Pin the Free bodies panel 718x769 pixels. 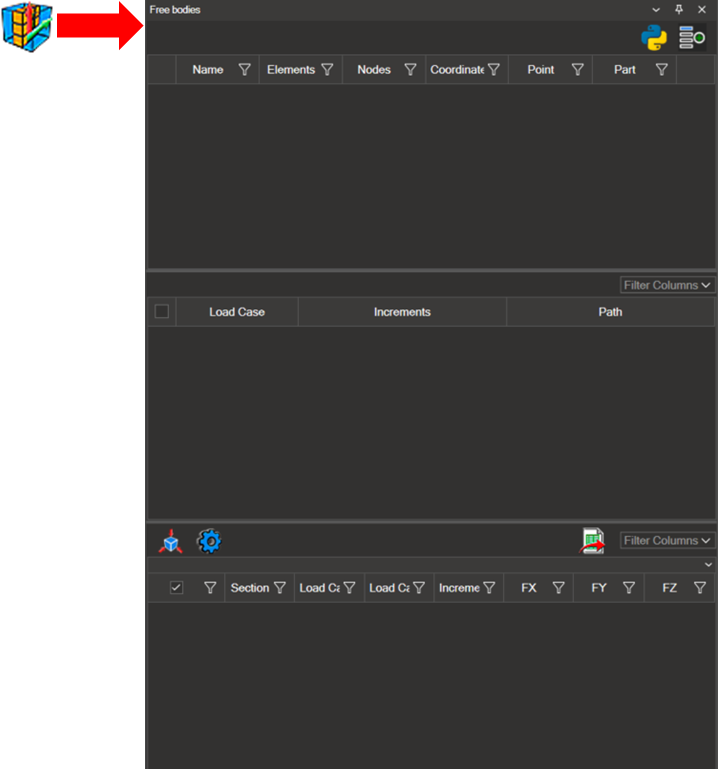[679, 9]
